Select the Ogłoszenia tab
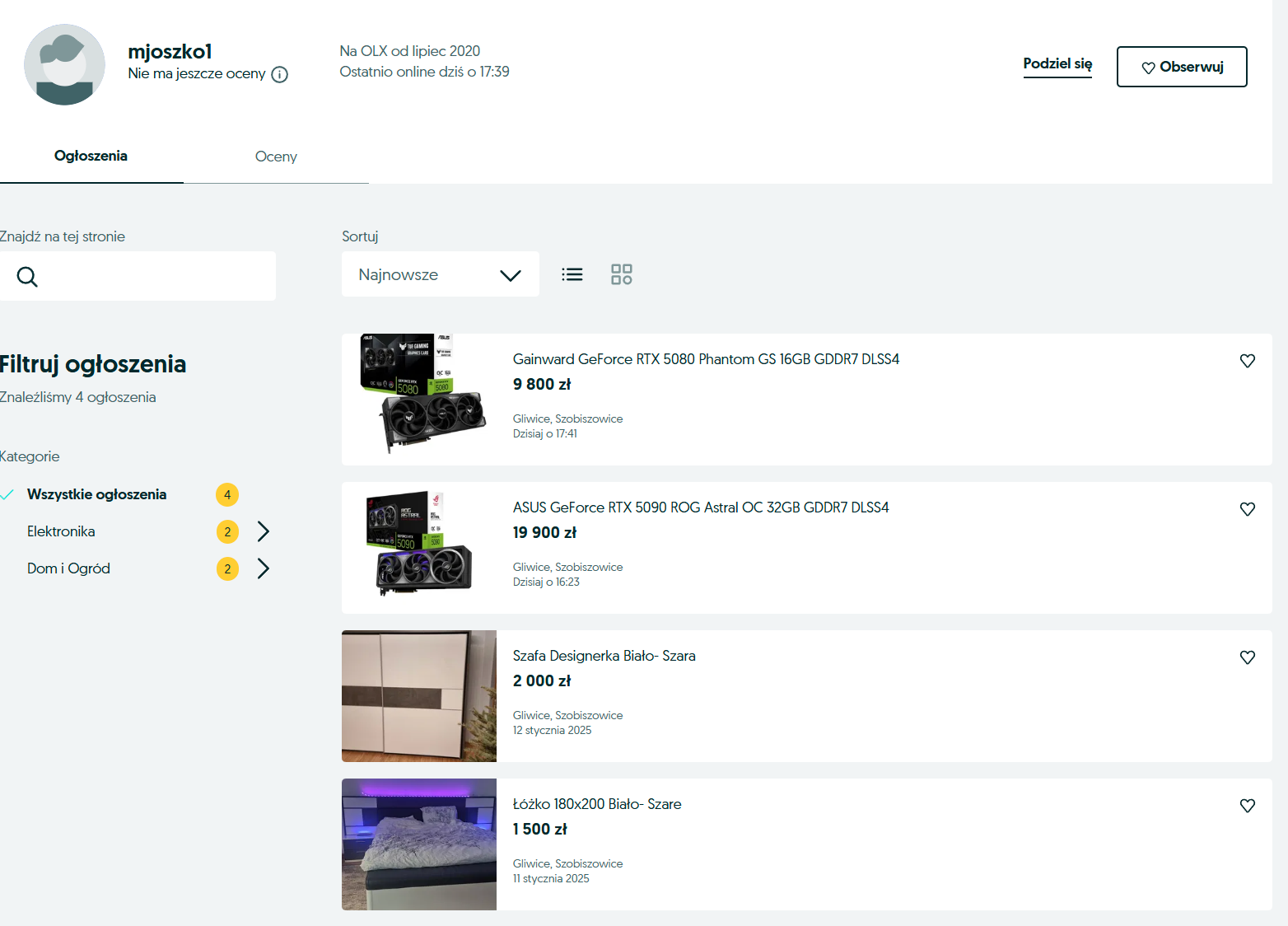This screenshot has width=1288, height=926. click(x=91, y=157)
